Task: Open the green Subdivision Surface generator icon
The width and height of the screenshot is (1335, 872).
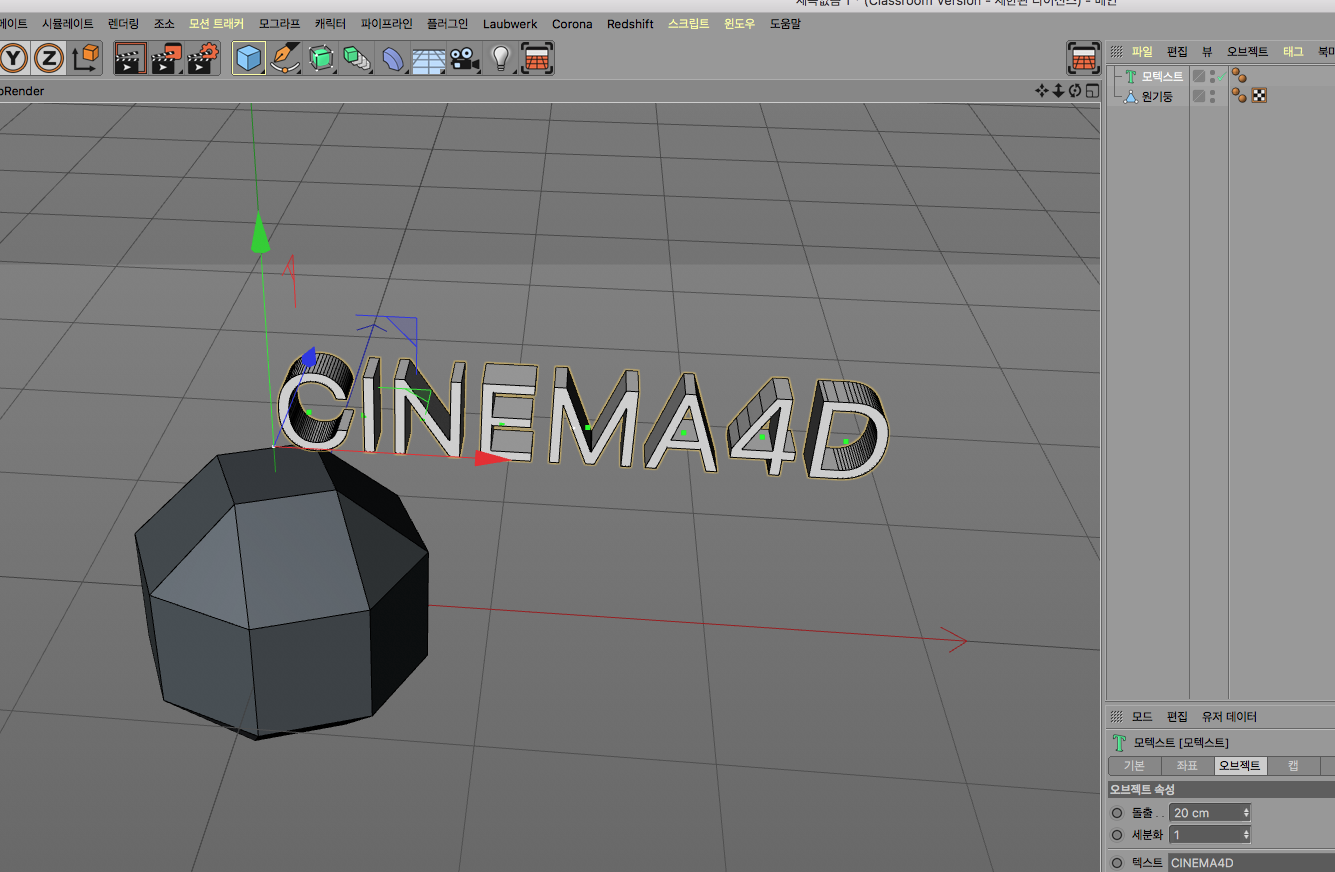Action: click(320, 58)
